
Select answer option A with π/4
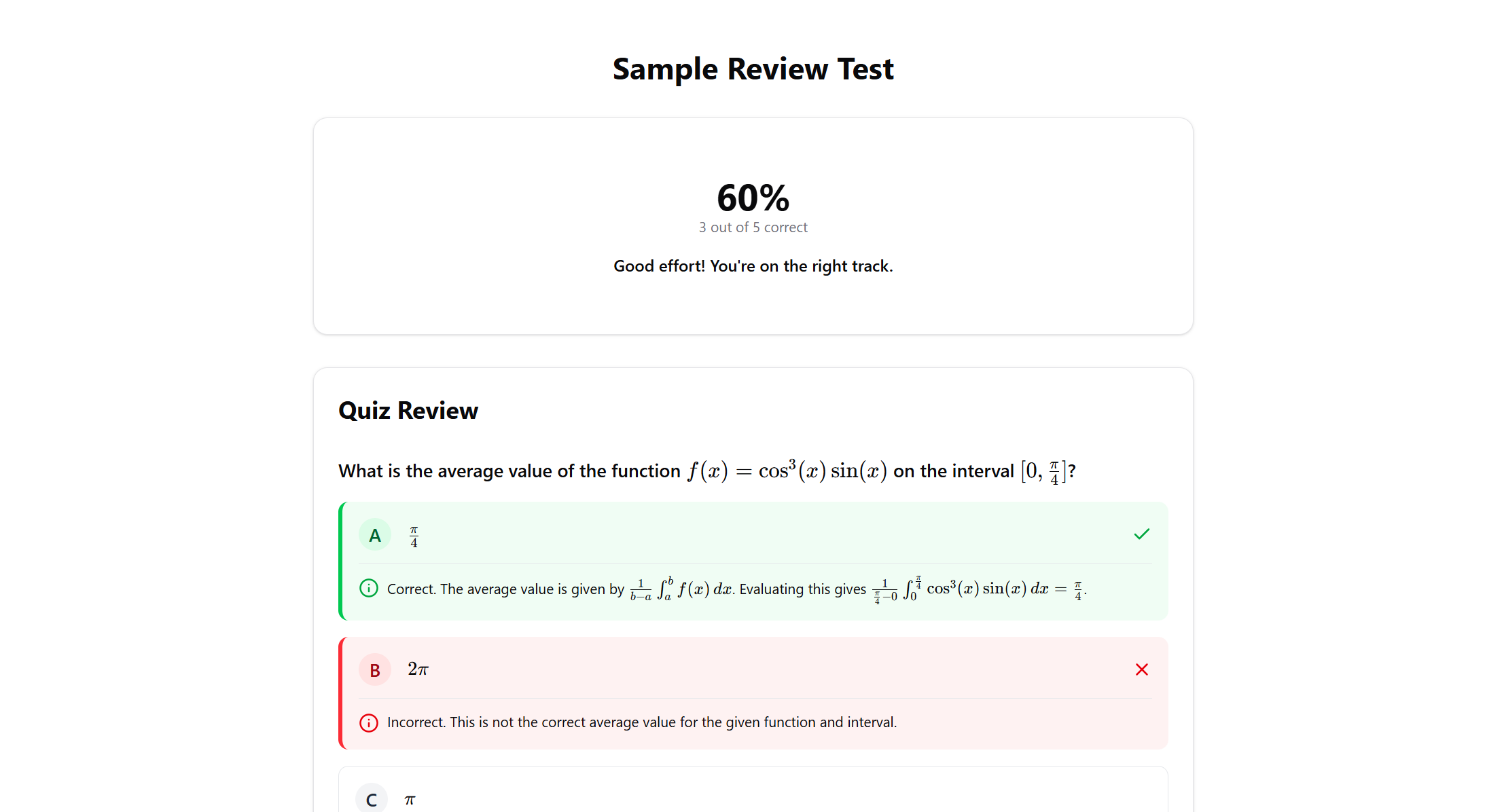(x=747, y=535)
